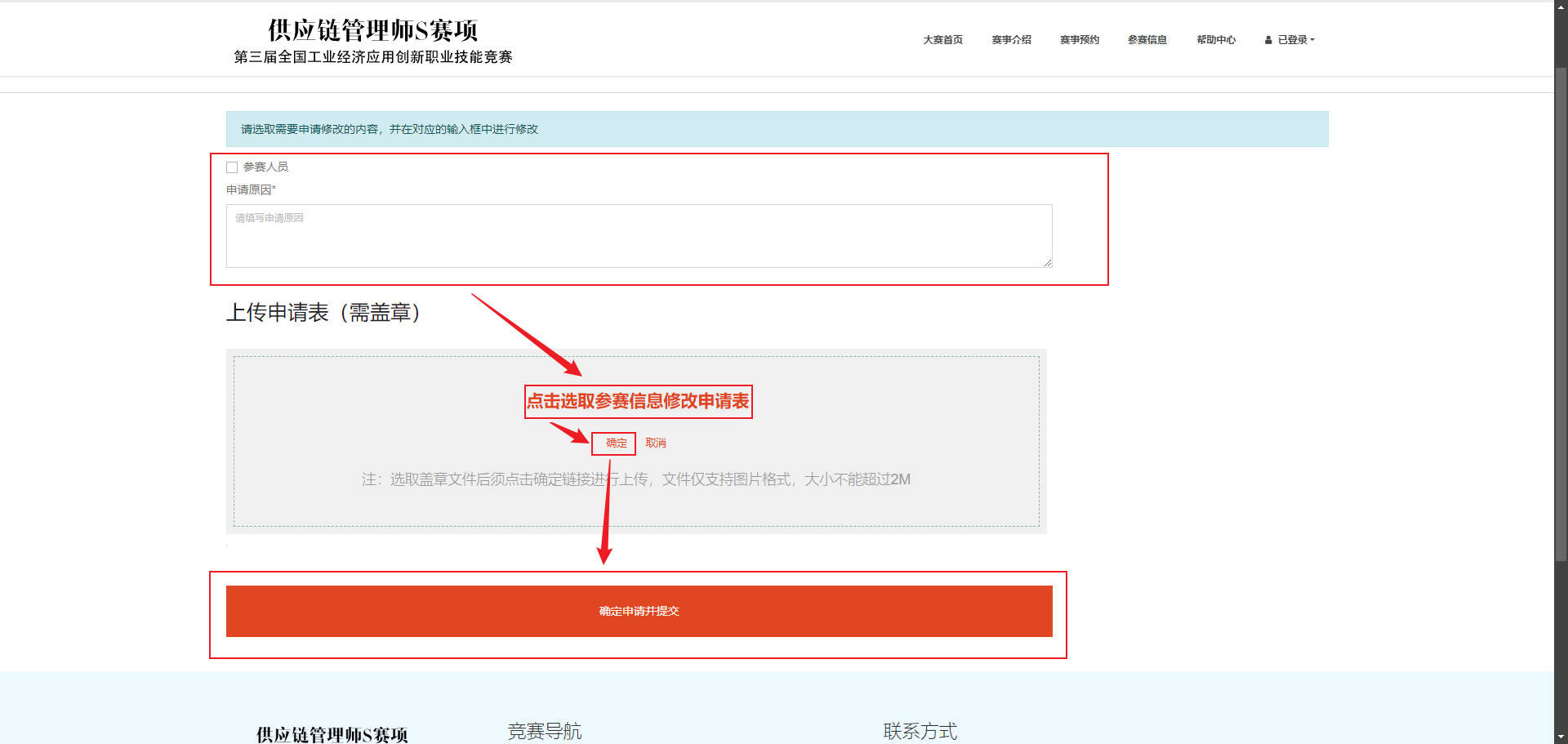Click the 供应链管理师S赛项 site title
The image size is (1568, 744).
pyautogui.click(x=373, y=30)
